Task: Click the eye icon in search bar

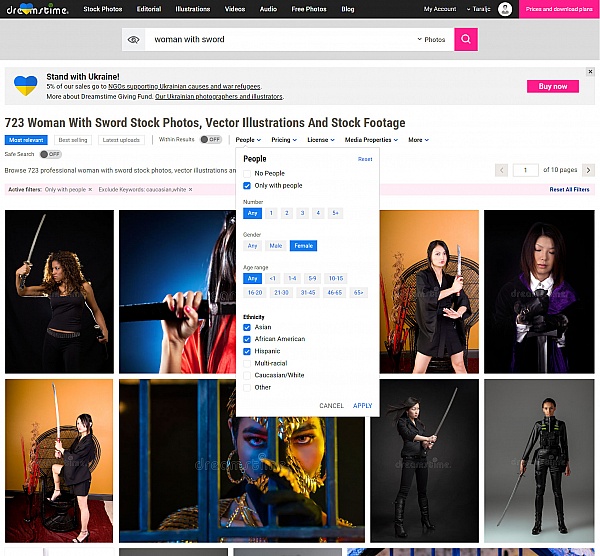Action: [134, 40]
